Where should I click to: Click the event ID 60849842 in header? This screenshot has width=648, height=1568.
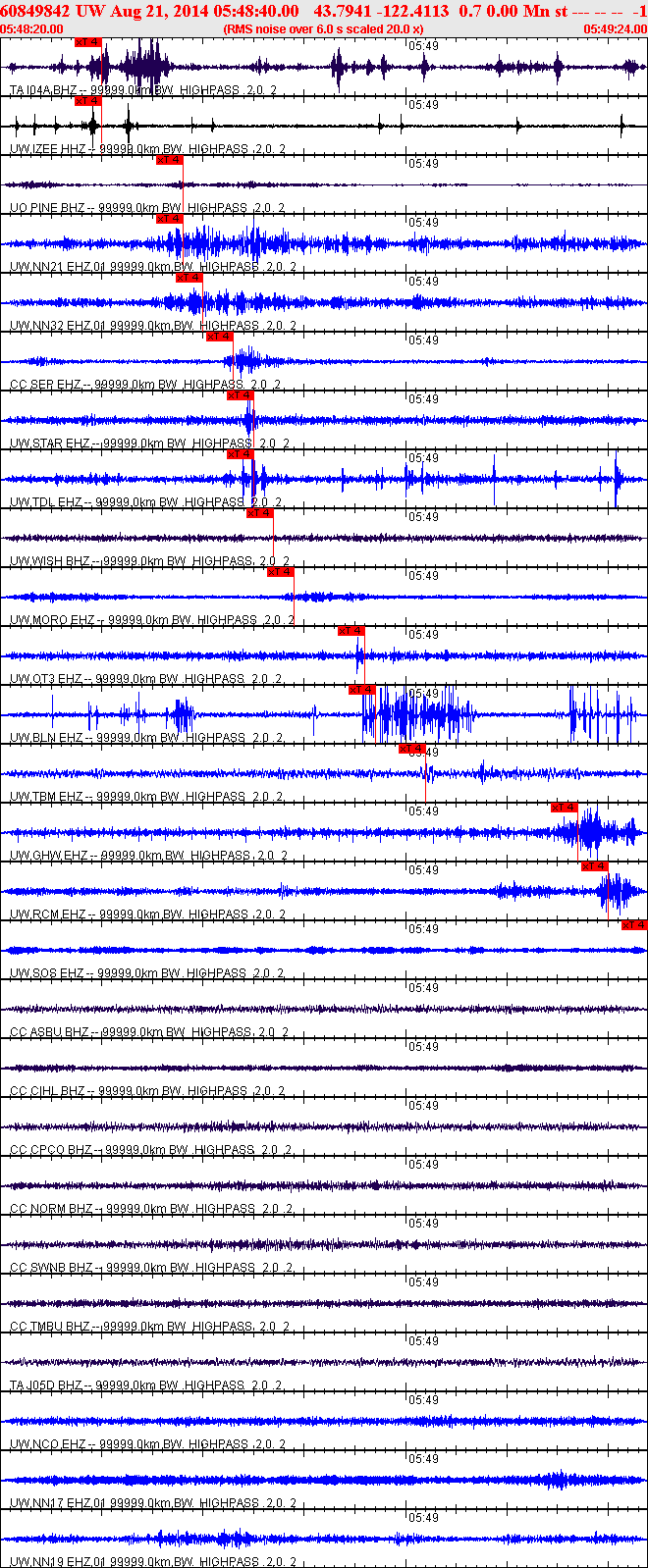coord(35,11)
